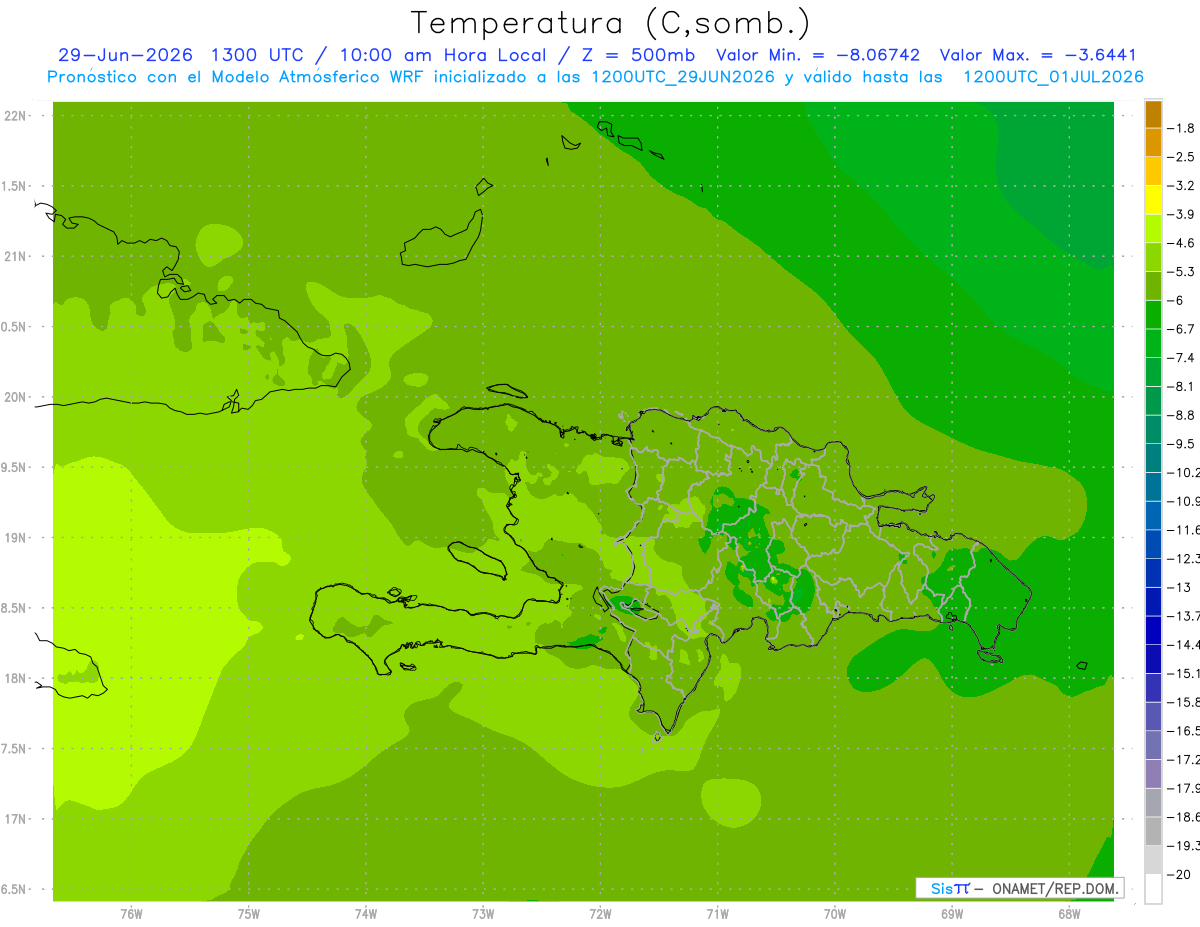The width and height of the screenshot is (1200, 927).
Task: Click the 'Valor Max. = -3.6441' text
Action: [1038, 56]
